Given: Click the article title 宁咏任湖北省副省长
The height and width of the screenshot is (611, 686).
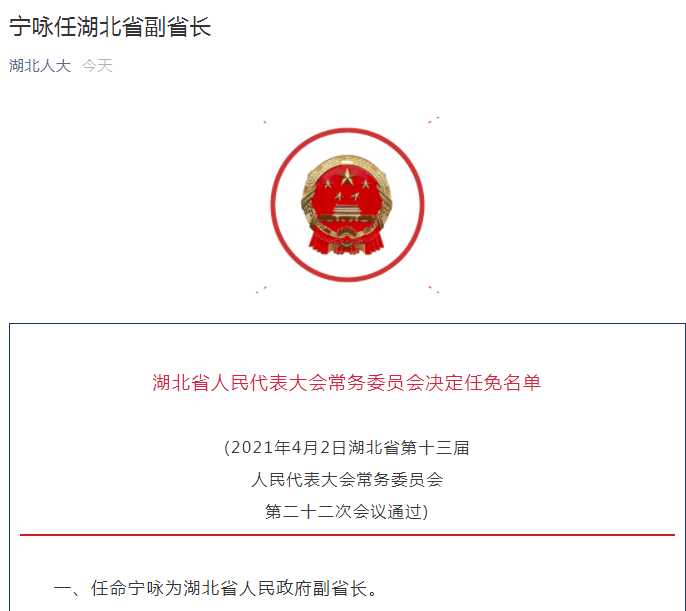Looking at the screenshot, I should [x=110, y=27].
